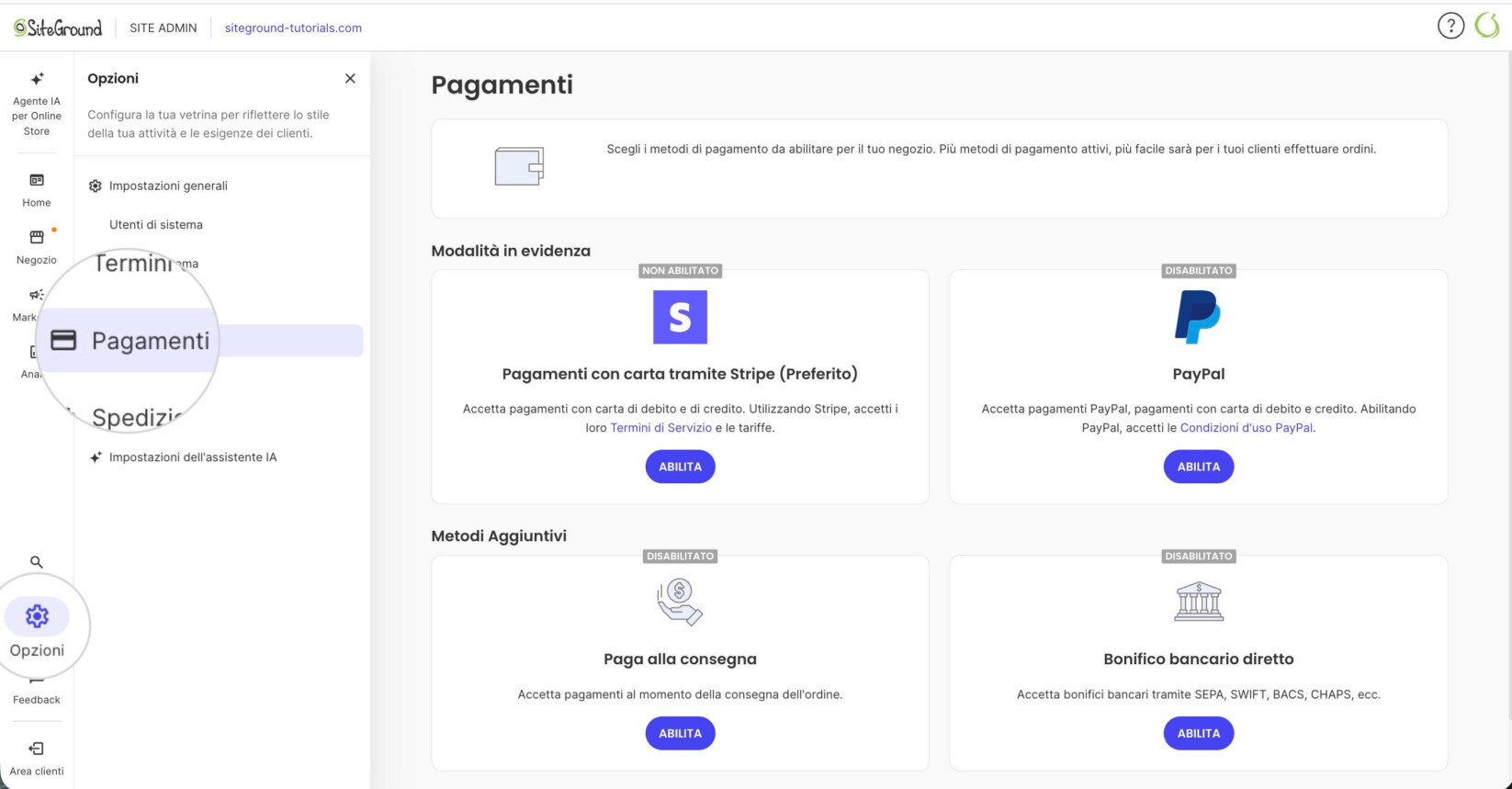Enable Bonifico bancario diretto
1512x789 pixels.
click(x=1199, y=733)
